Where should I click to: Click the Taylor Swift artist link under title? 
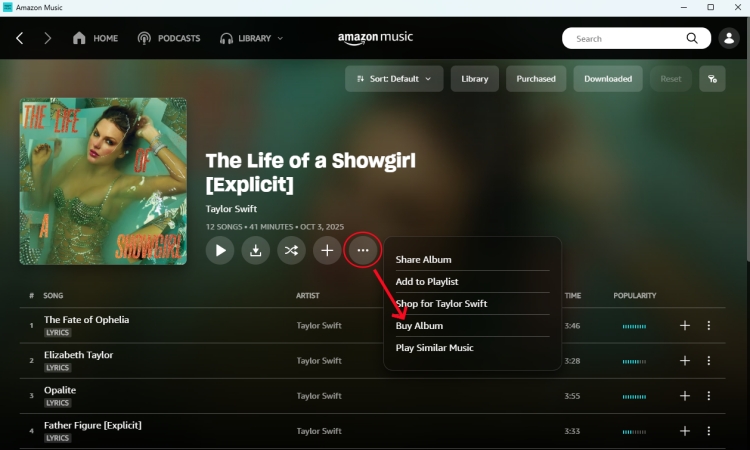pyautogui.click(x=231, y=209)
